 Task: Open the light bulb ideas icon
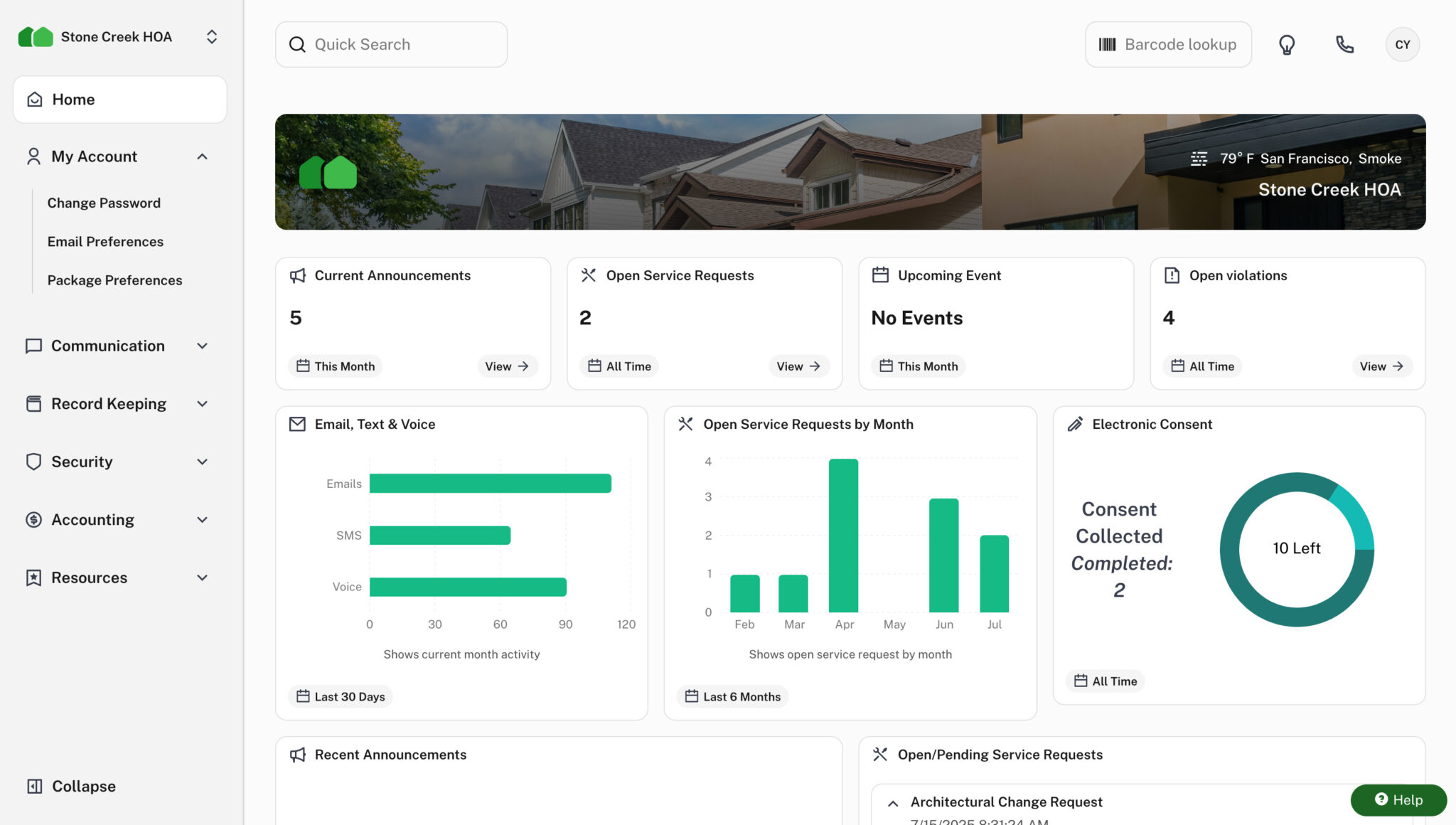[1287, 44]
